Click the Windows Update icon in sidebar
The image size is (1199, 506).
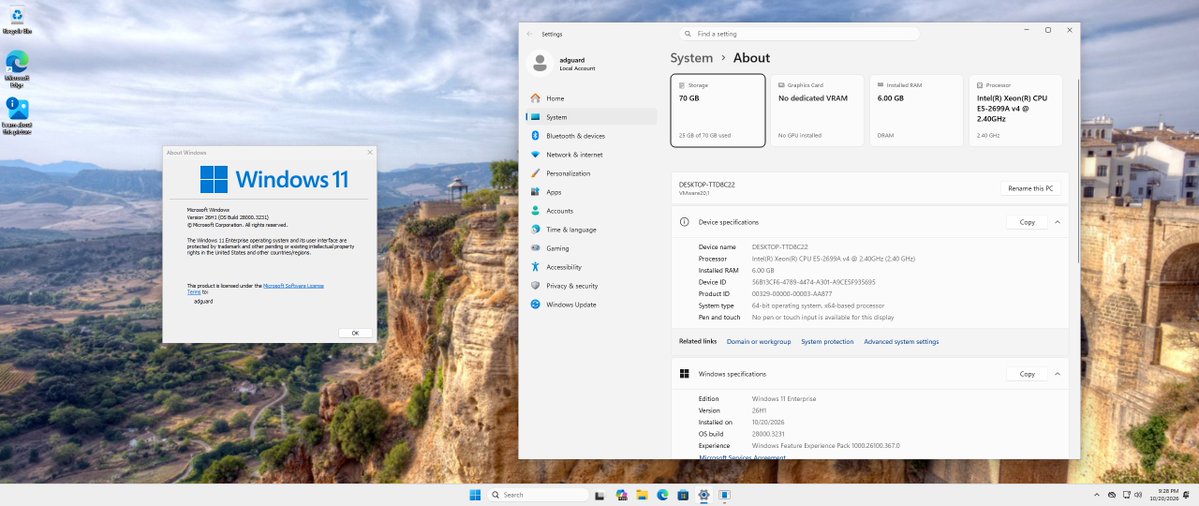[535, 304]
